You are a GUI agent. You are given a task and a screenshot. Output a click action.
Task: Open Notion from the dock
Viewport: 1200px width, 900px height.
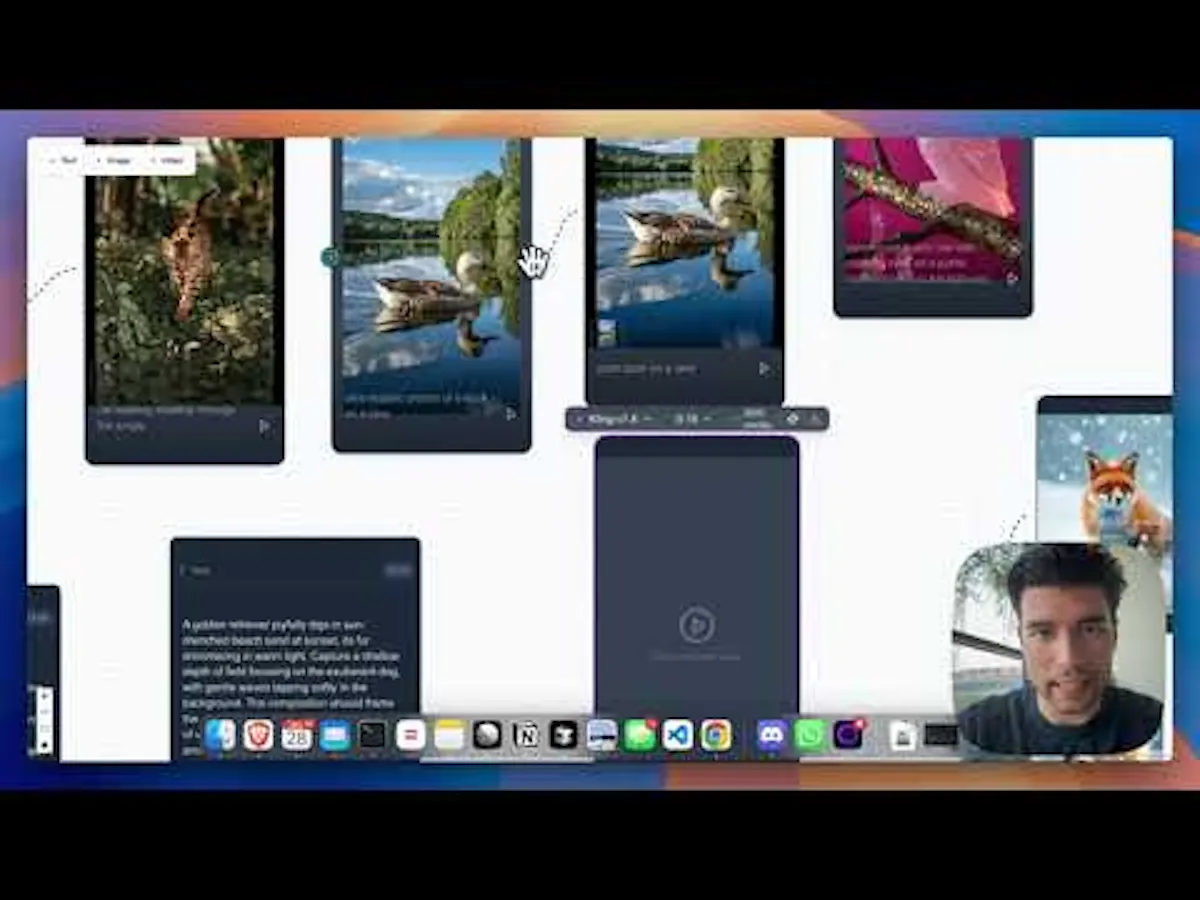click(x=525, y=735)
